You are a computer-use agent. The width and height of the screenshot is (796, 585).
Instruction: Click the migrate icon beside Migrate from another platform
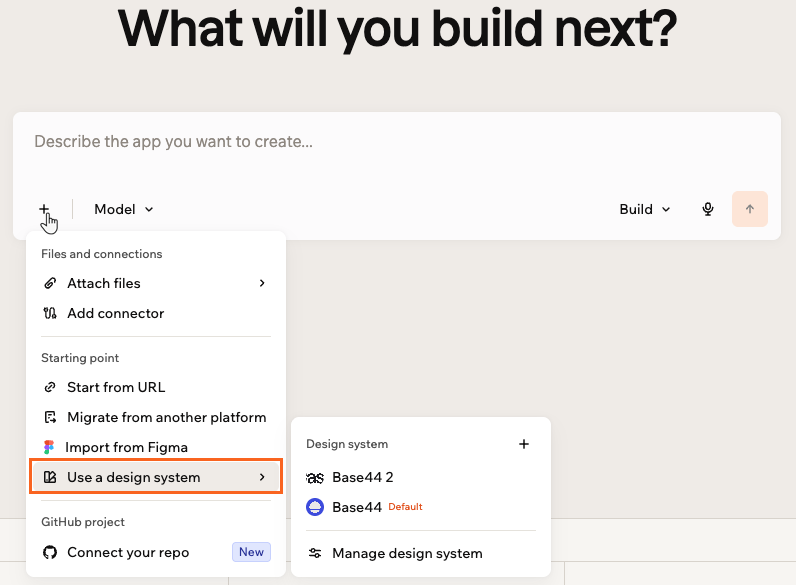tap(50, 417)
